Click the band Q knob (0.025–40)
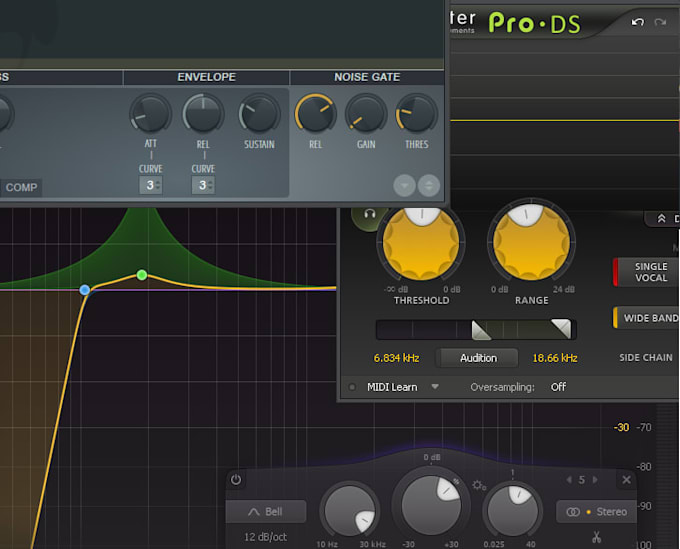This screenshot has width=680, height=549. (513, 510)
